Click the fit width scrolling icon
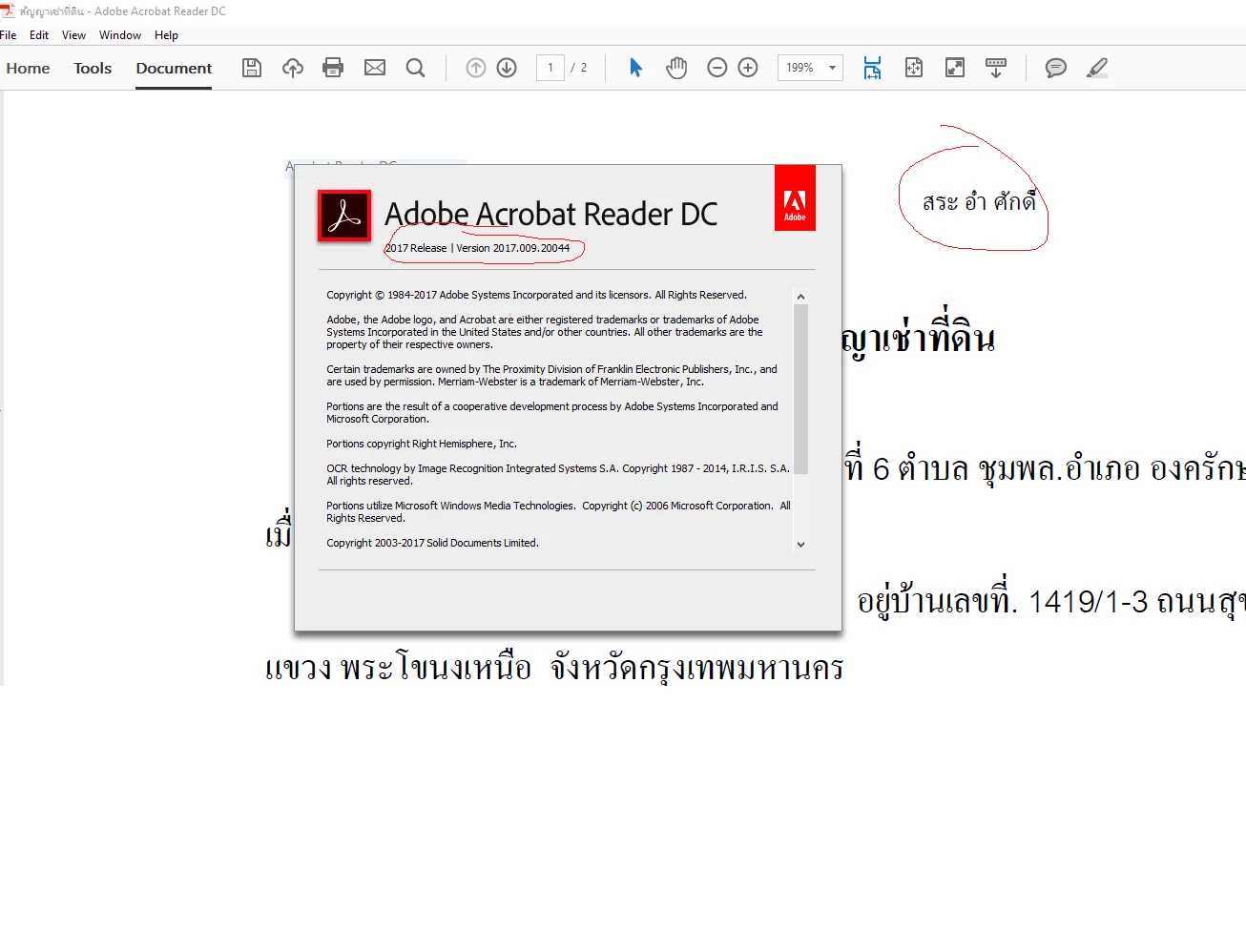The image size is (1246, 952). pyautogui.click(x=872, y=68)
